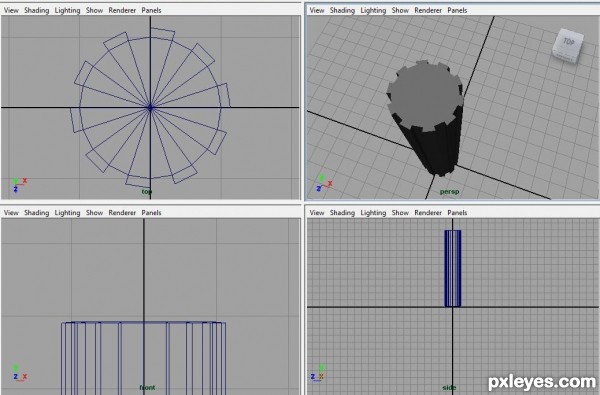Image resolution: width=600 pixels, height=395 pixels.
Task: Click the axis gizmo in perspective viewport
Action: click(x=324, y=183)
